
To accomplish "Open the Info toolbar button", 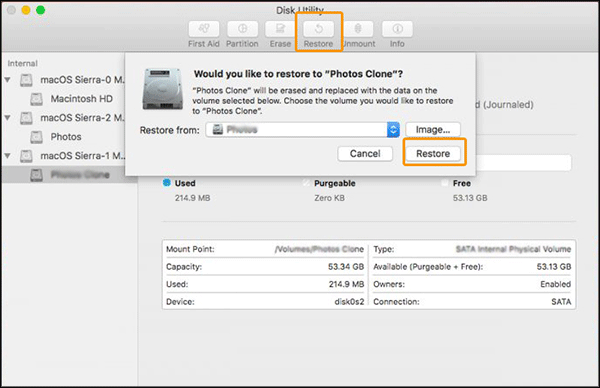I will [x=397, y=29].
